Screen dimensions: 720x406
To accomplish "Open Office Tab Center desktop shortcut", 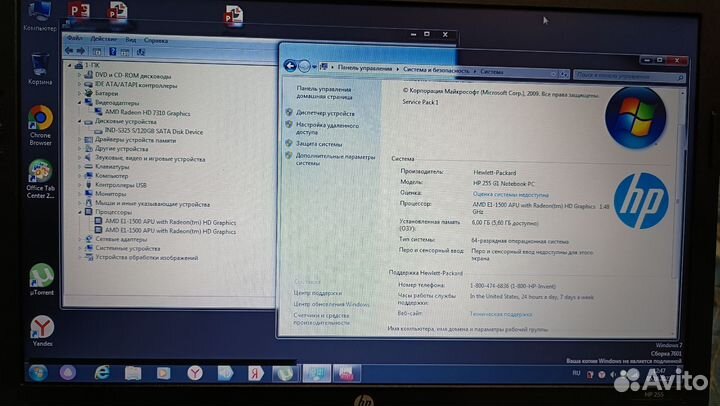I will 40,179.
